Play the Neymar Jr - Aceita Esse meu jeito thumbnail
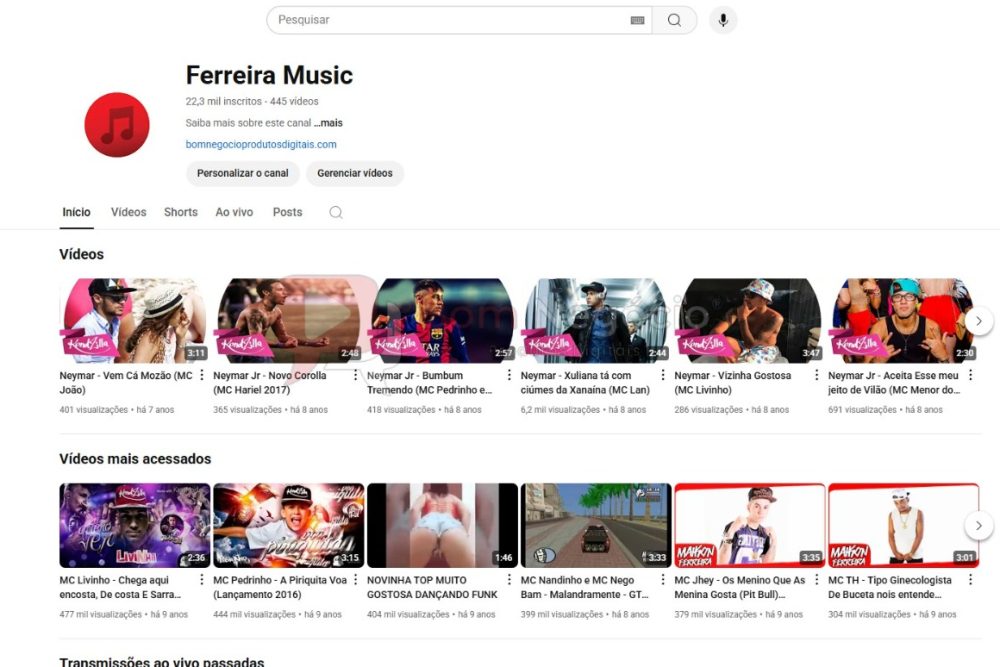 [x=903, y=321]
